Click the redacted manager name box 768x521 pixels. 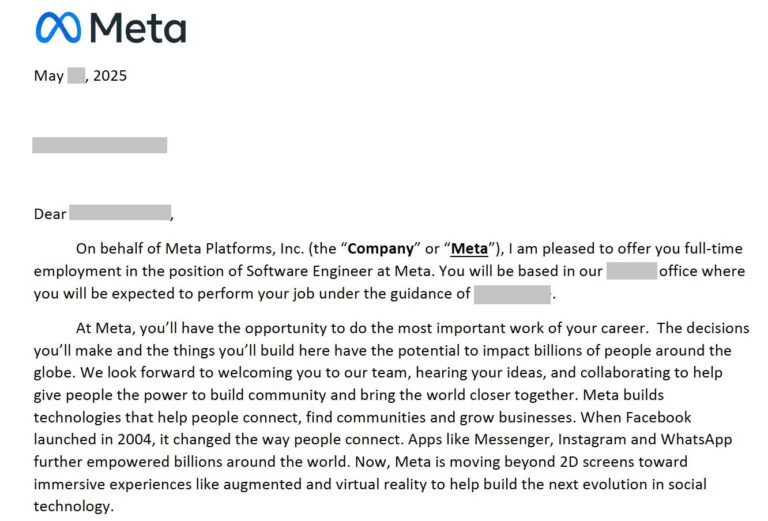(512, 295)
